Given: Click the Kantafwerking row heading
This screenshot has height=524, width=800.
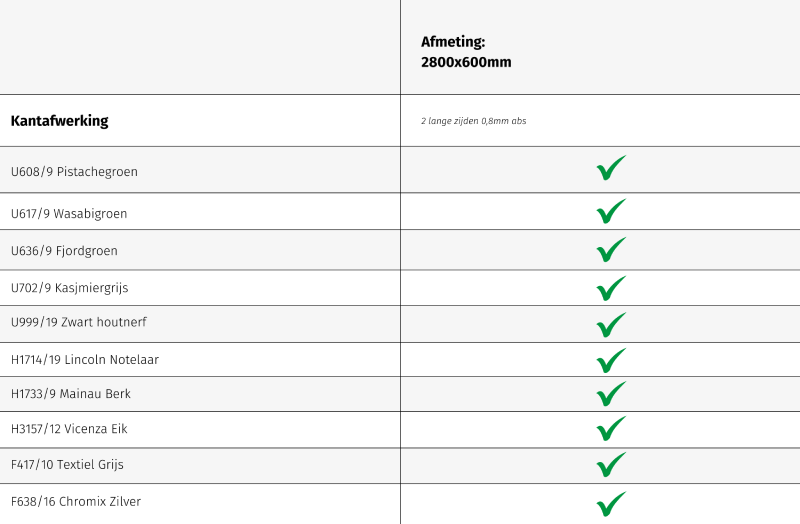Looking at the screenshot, I should (59, 121).
